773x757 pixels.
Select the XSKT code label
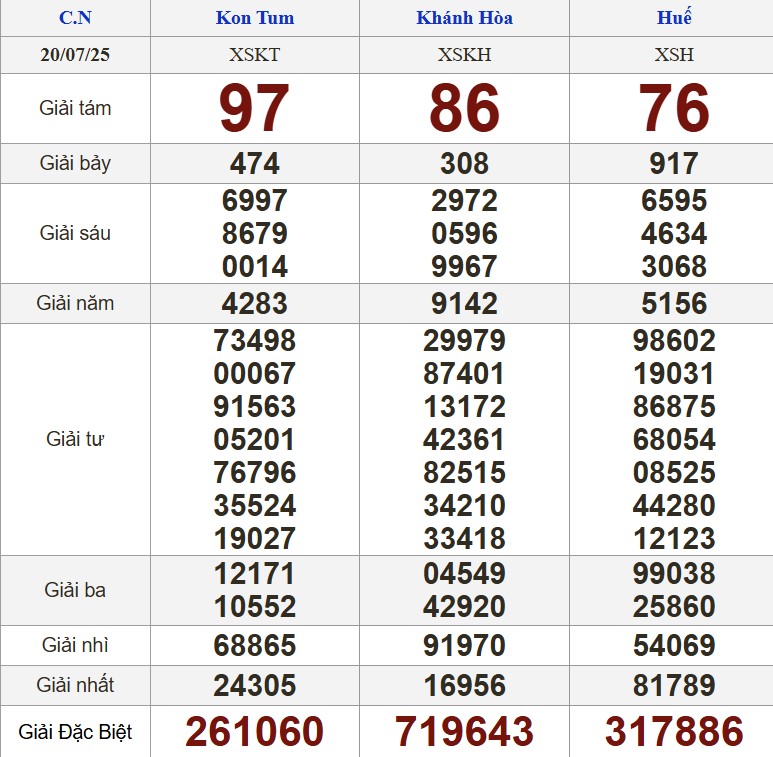click(254, 55)
